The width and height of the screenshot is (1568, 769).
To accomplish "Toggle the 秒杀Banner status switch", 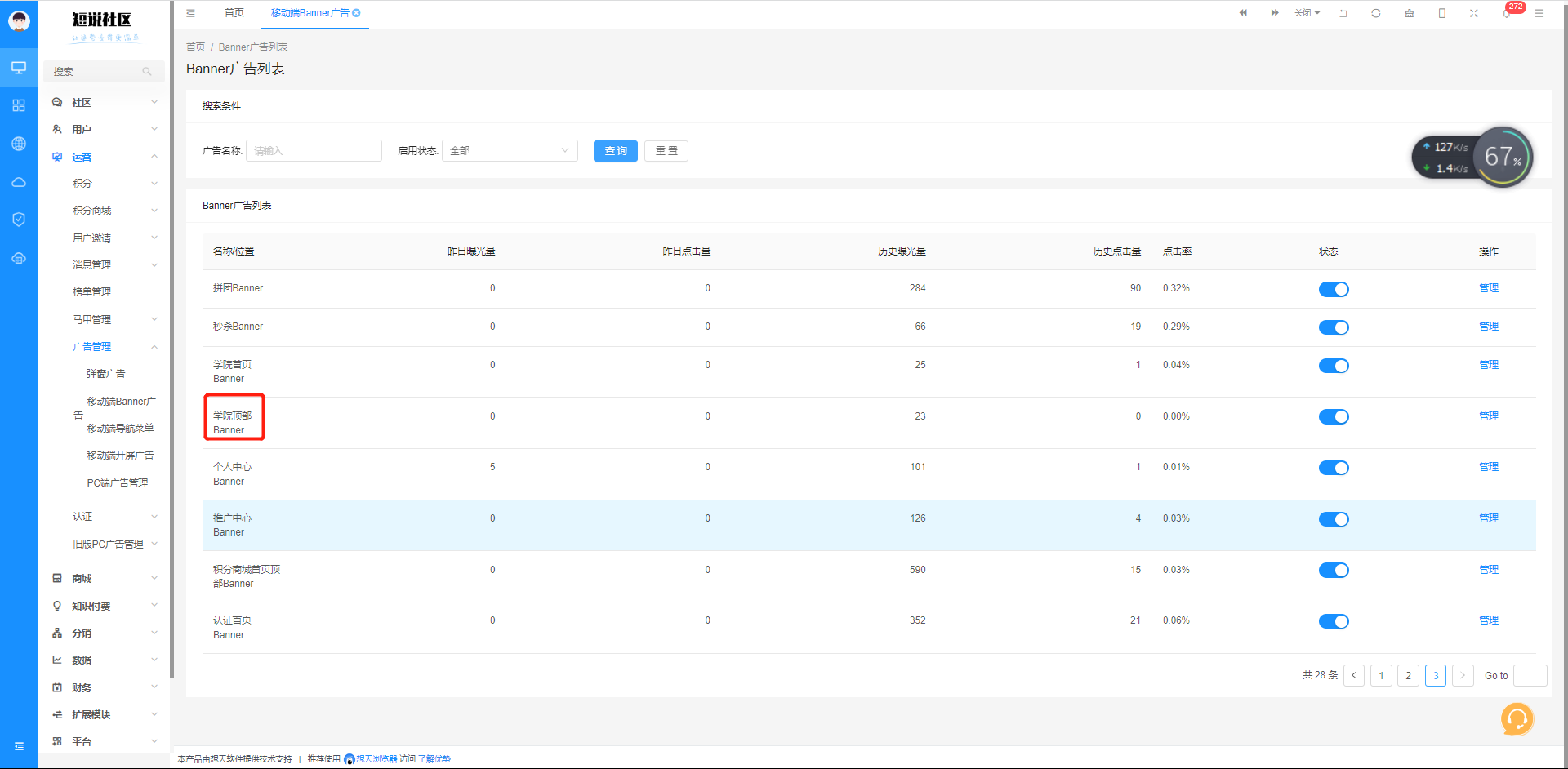I will pyautogui.click(x=1334, y=327).
